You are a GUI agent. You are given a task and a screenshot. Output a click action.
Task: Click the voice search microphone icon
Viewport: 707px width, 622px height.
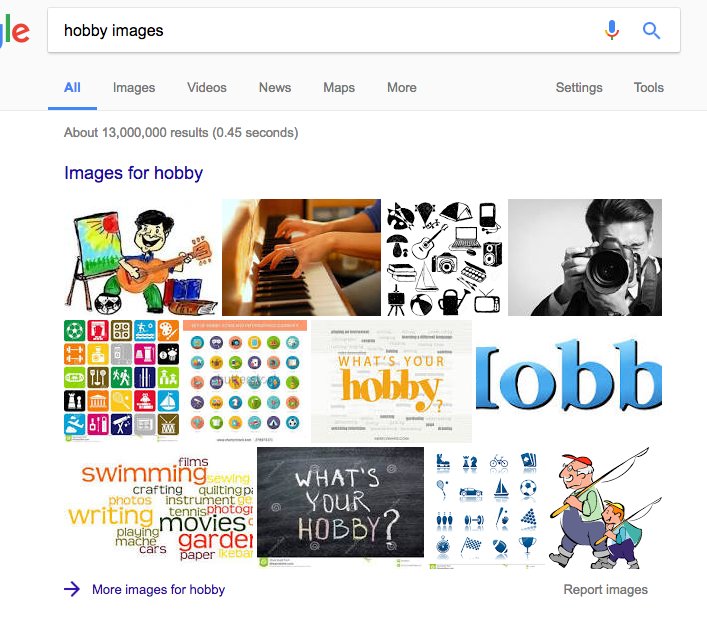pyautogui.click(x=612, y=30)
